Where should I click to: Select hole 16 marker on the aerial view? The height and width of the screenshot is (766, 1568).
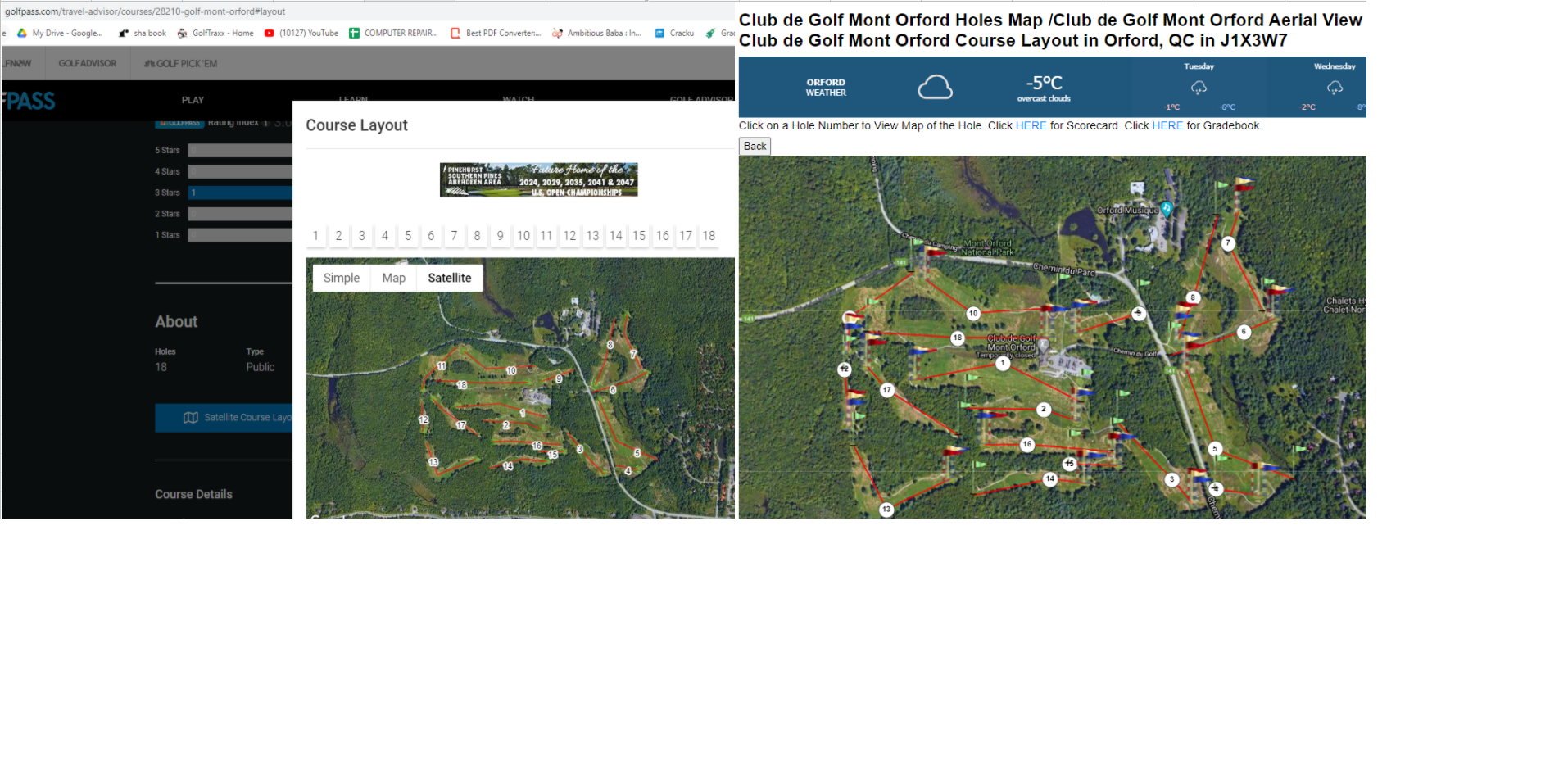pyautogui.click(x=1027, y=444)
